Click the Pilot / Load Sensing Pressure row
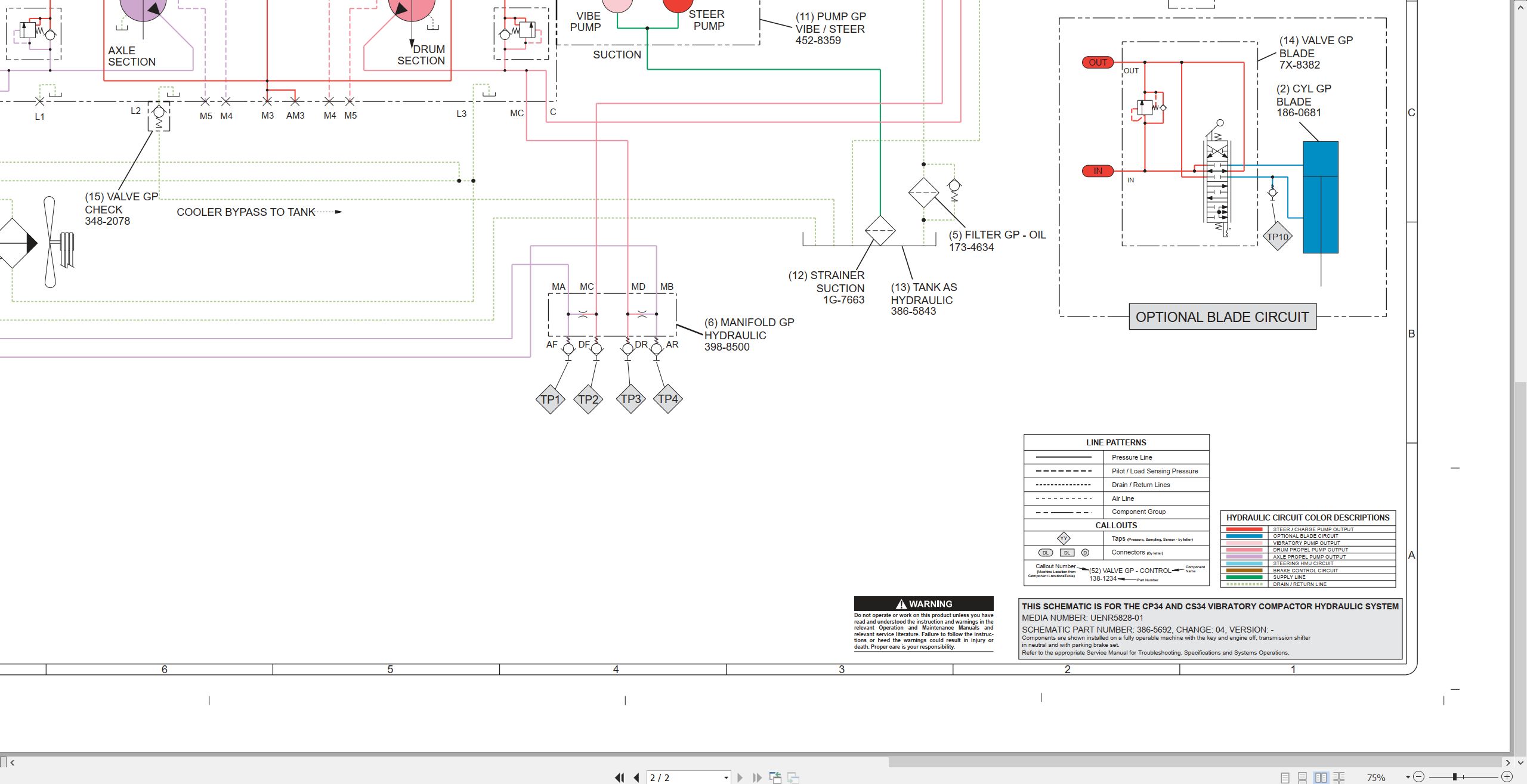Image resolution: width=1527 pixels, height=784 pixels. click(1116, 471)
